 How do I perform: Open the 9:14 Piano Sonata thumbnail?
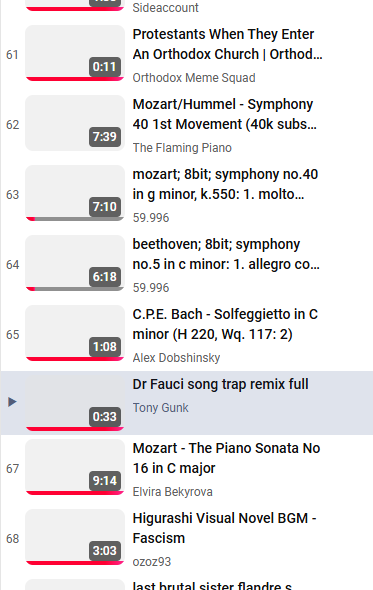pos(75,467)
